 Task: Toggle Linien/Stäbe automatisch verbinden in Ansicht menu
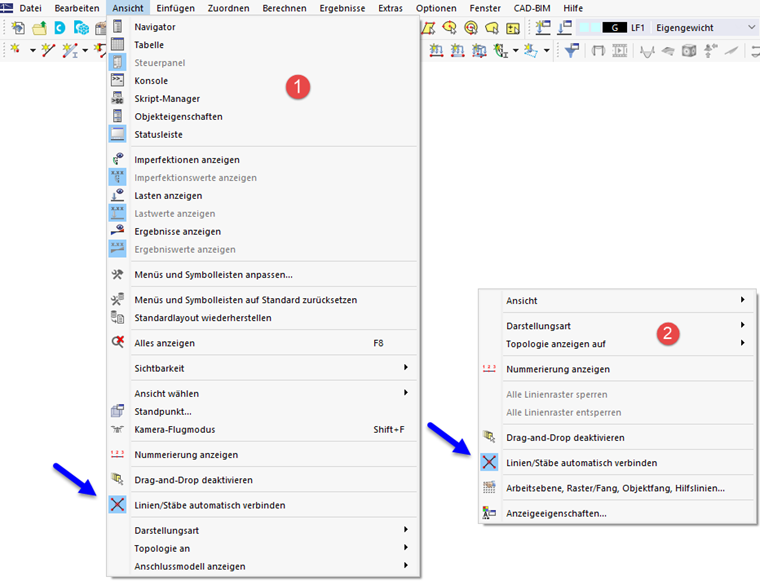click(262, 505)
